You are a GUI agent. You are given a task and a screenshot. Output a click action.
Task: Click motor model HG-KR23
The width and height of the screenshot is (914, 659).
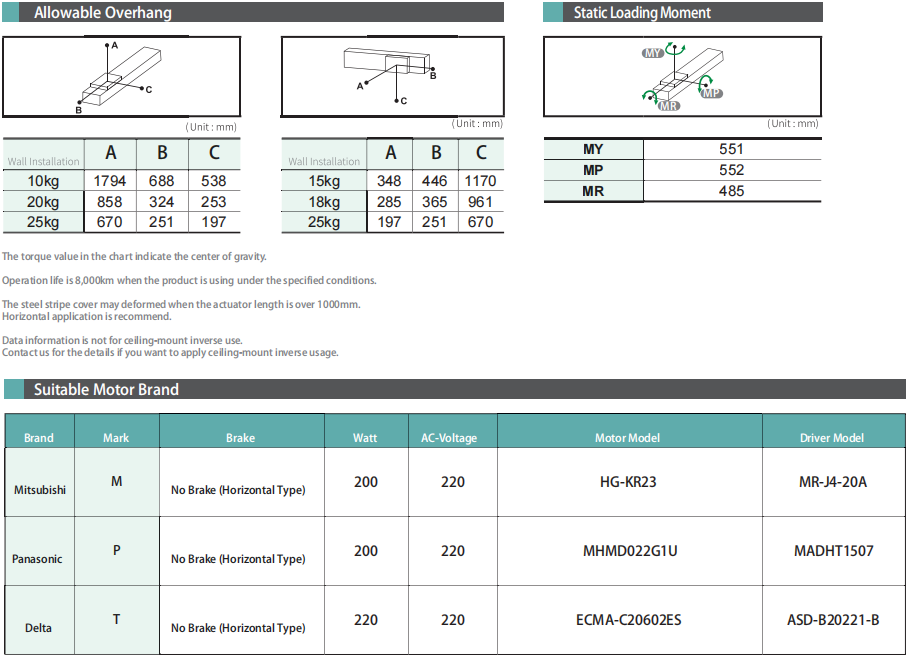pyautogui.click(x=628, y=482)
